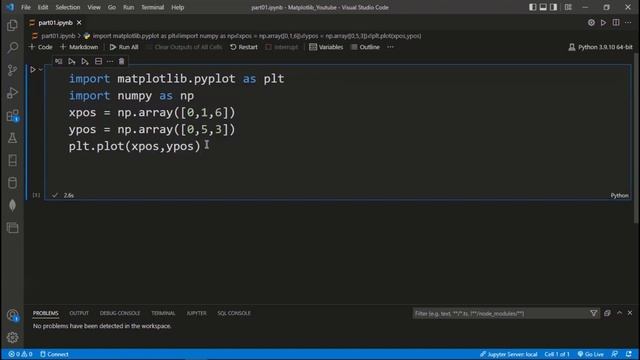Open the Extensions view
Viewport: 640px width, 360px height.
coord(12,116)
